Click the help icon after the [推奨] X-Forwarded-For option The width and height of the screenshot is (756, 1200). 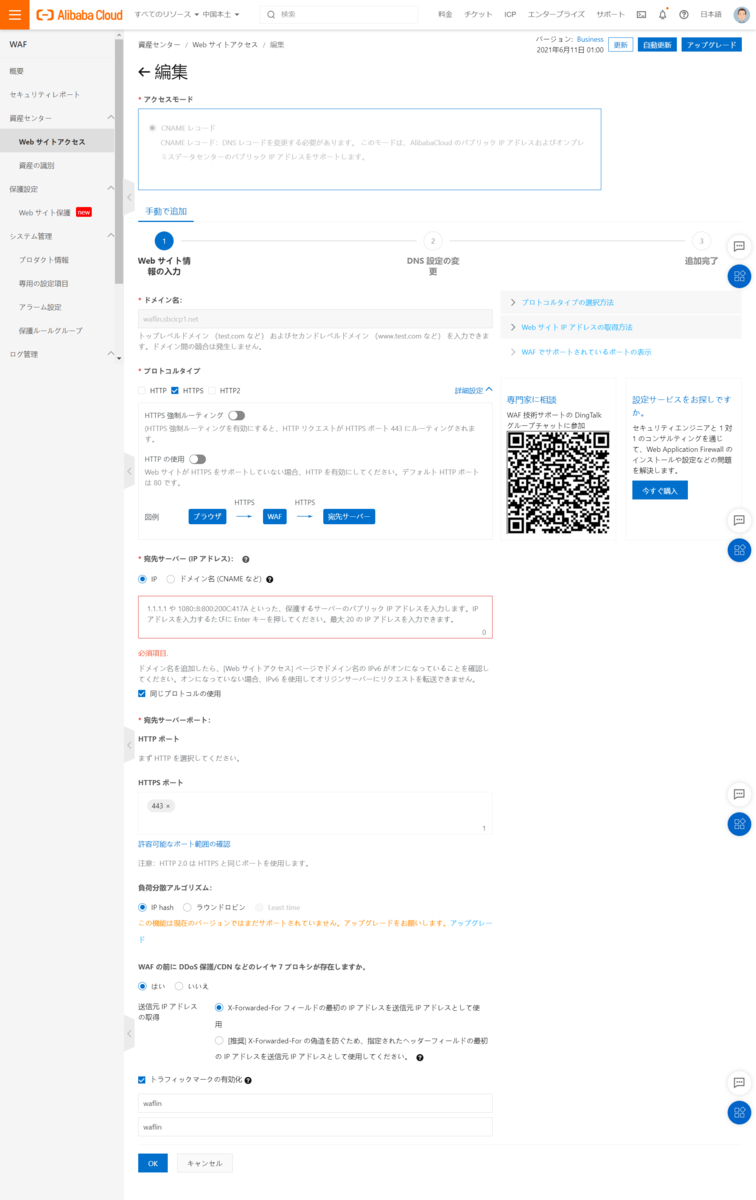(420, 1057)
